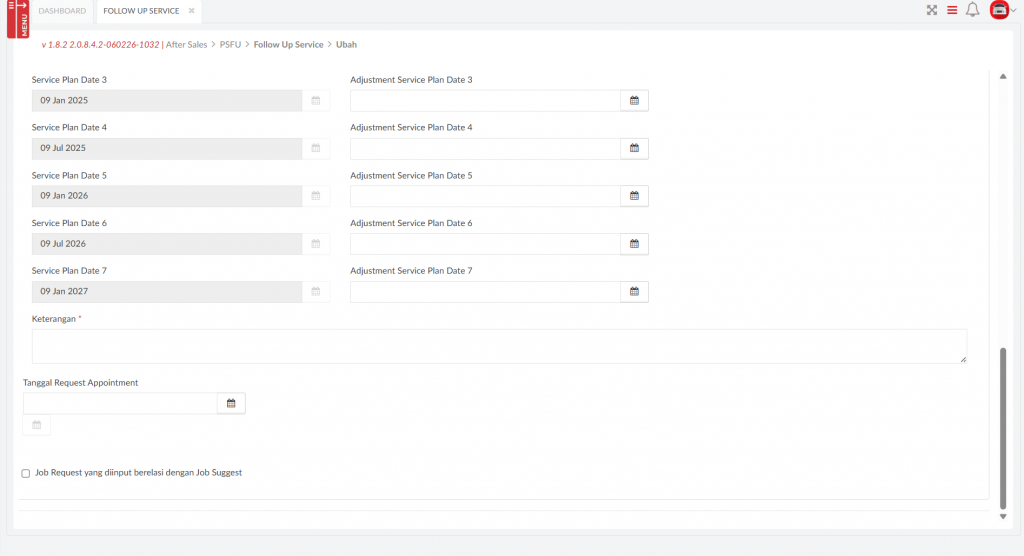The image size is (1024, 556).
Task: Select the FOLLOW UP SERVICE tab
Action: [141, 11]
